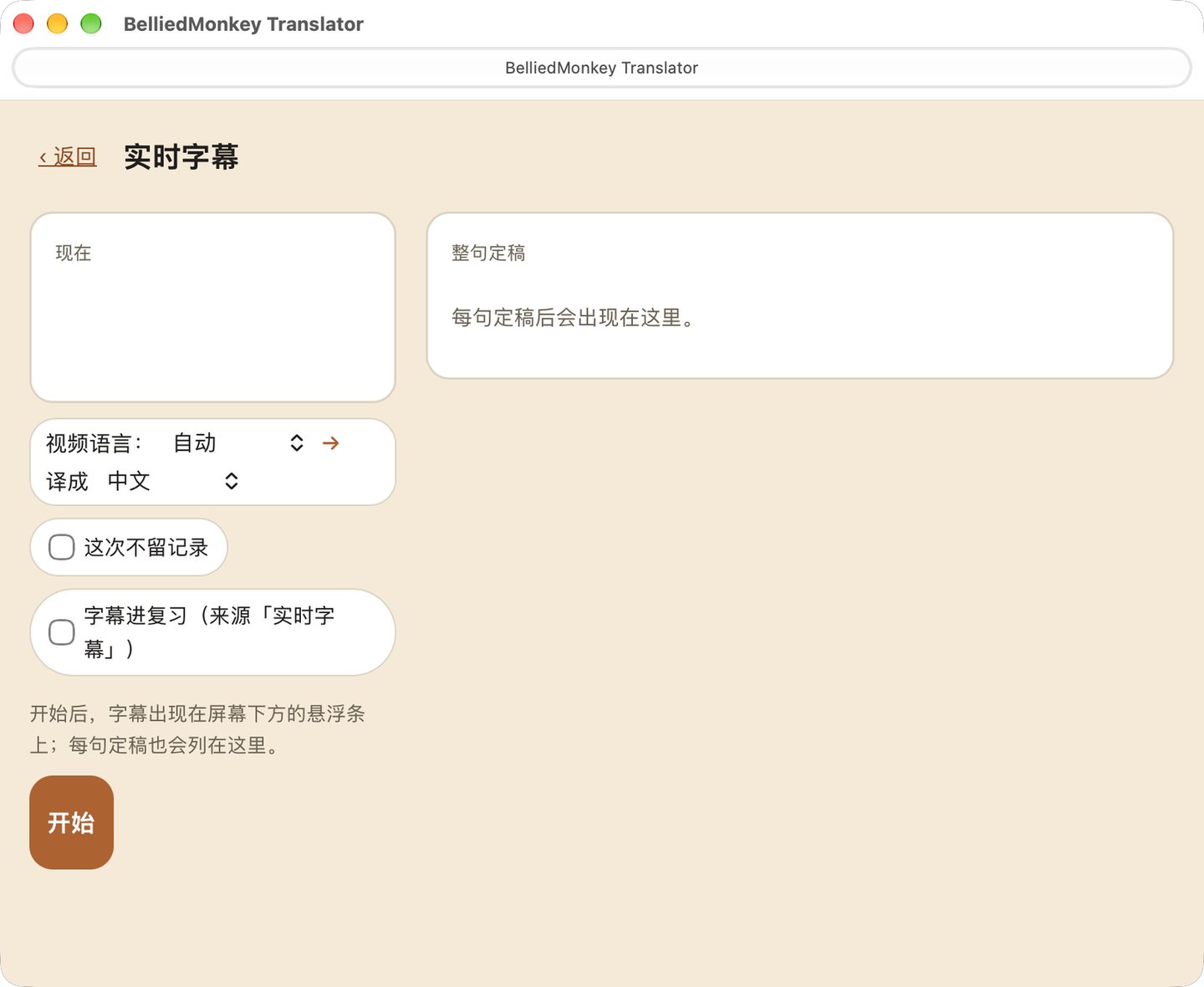
Task: Click the 每句定稿后会出现在这里 placeholder text
Action: [573, 318]
